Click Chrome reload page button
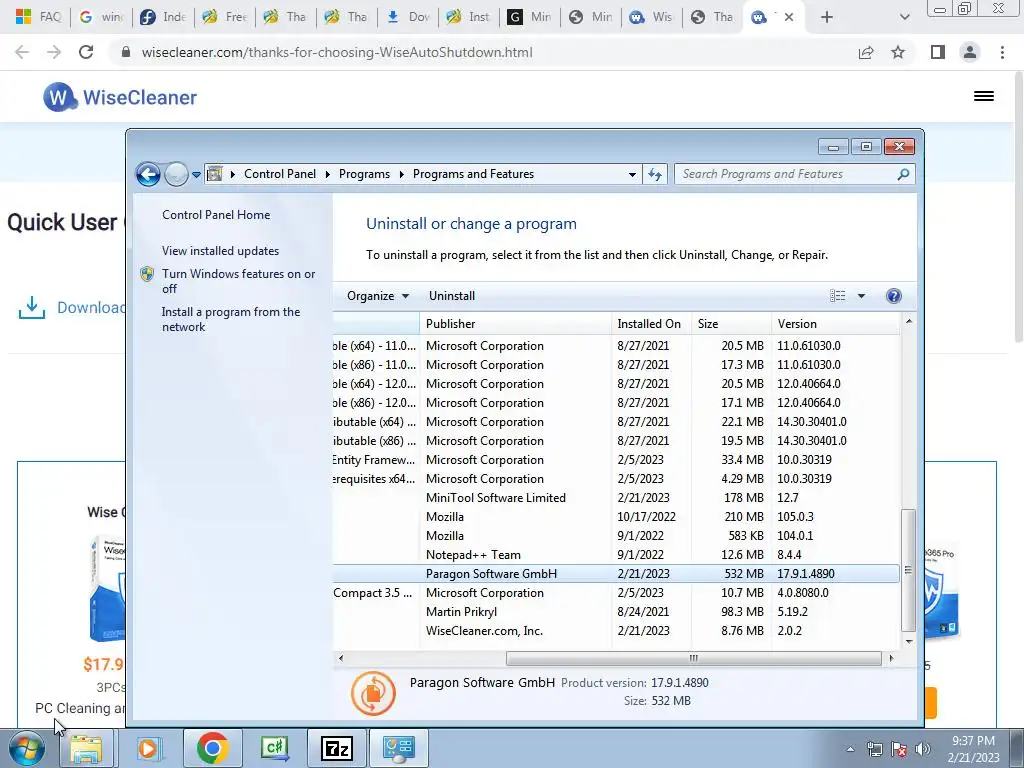Screen dimensions: 1024x768 tap(86, 52)
